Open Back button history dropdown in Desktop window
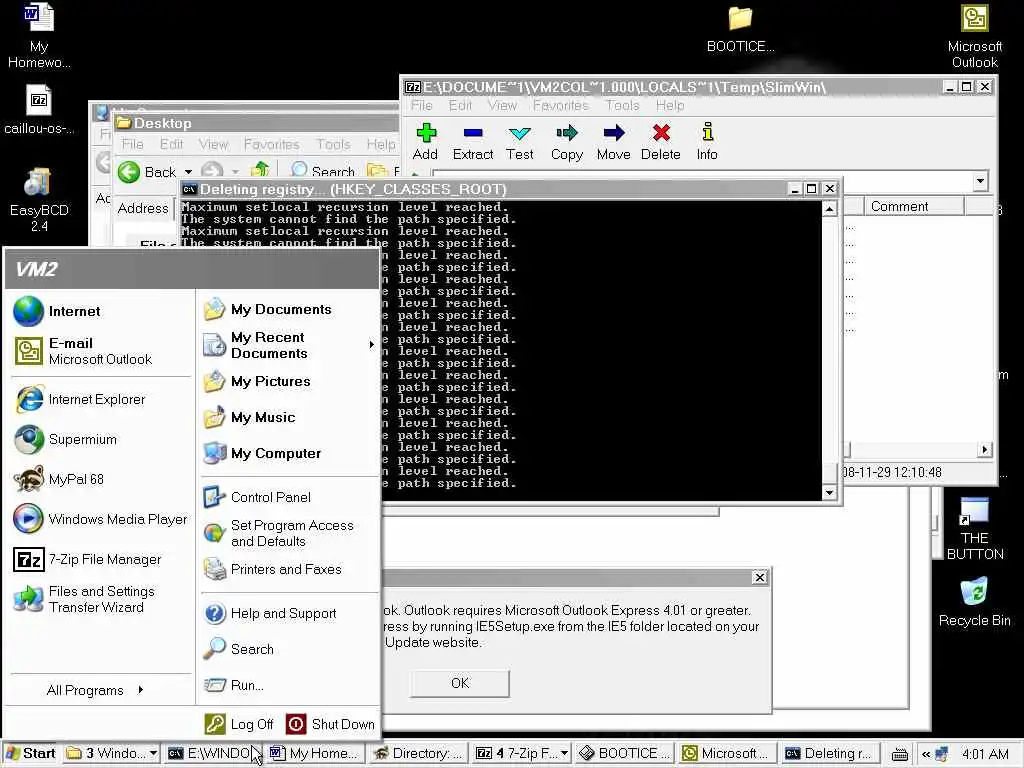The height and width of the screenshot is (768, 1024). [188, 172]
